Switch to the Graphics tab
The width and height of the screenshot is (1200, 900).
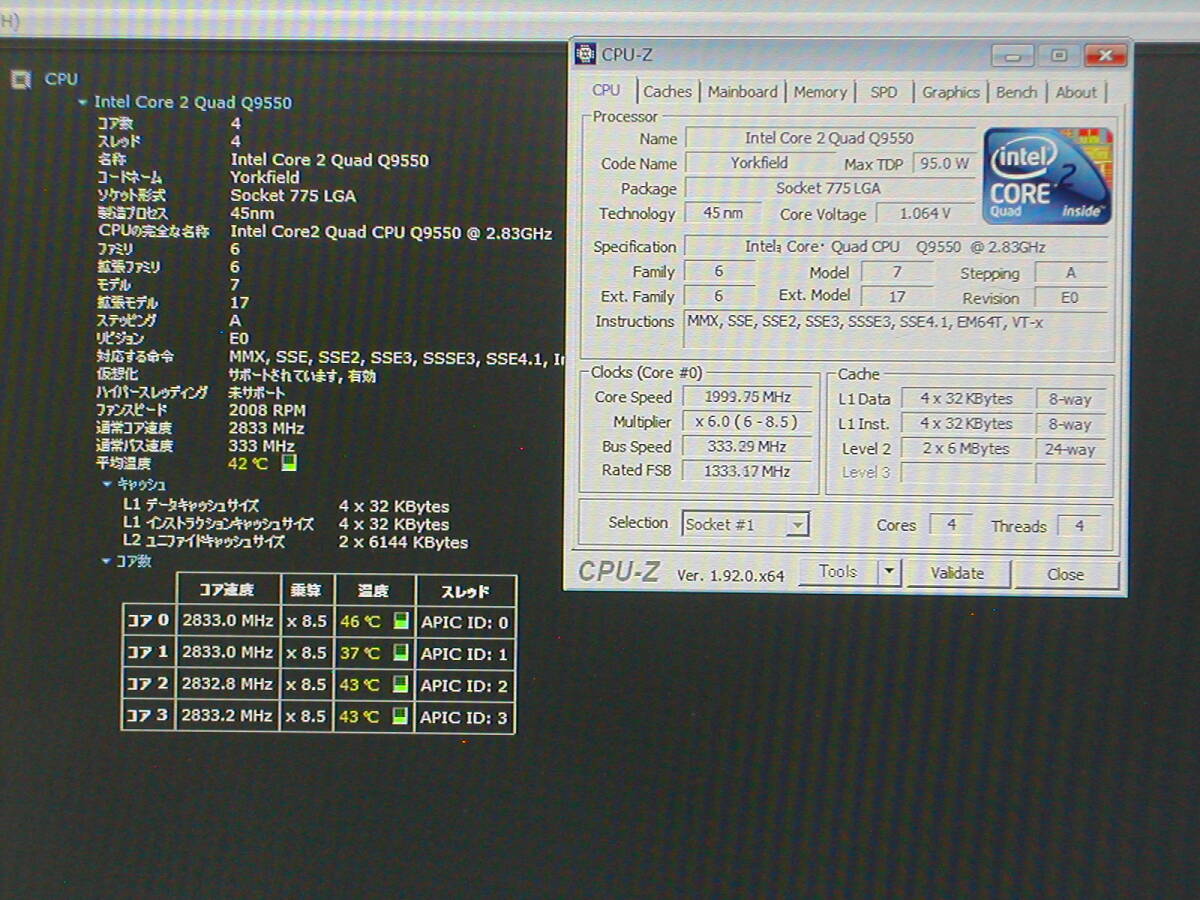[950, 92]
